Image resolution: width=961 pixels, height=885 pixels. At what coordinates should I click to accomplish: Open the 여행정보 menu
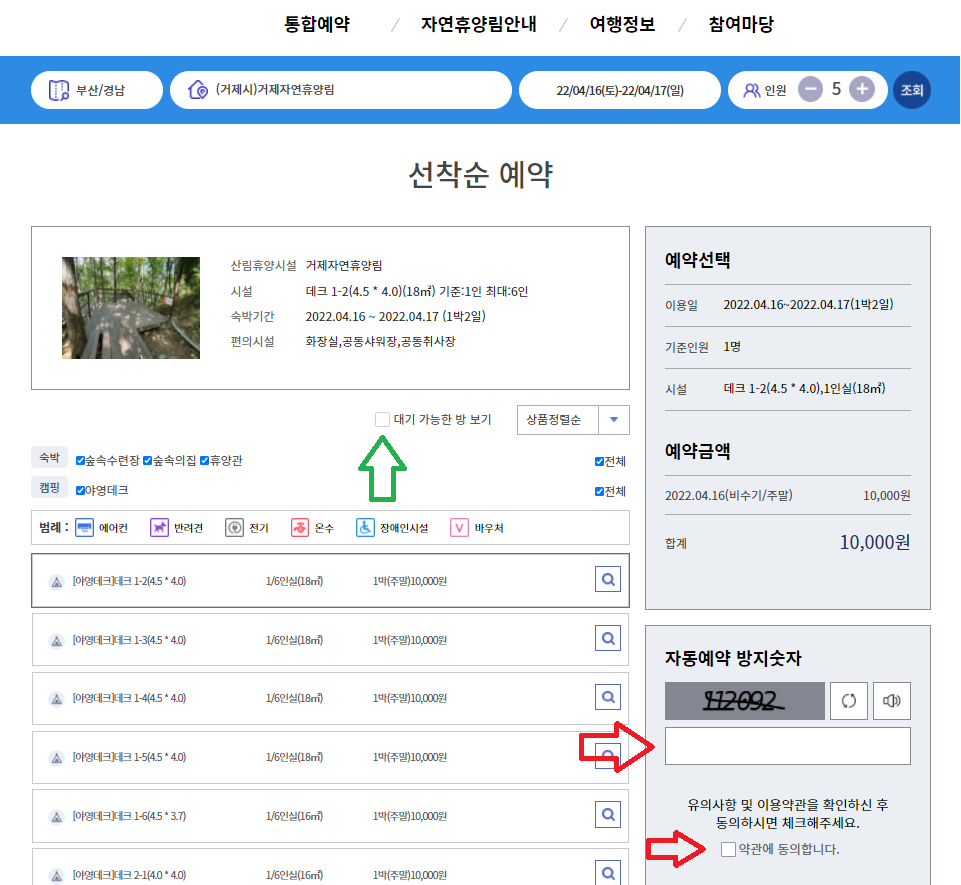pyautogui.click(x=622, y=24)
